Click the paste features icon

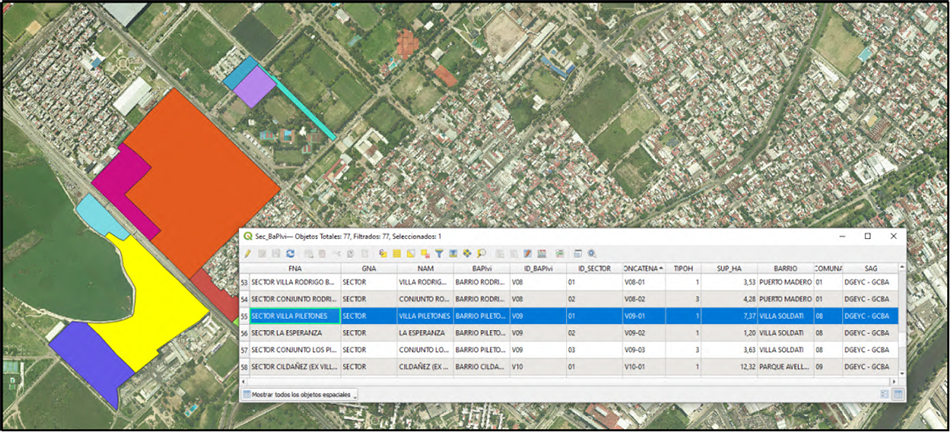365,254
